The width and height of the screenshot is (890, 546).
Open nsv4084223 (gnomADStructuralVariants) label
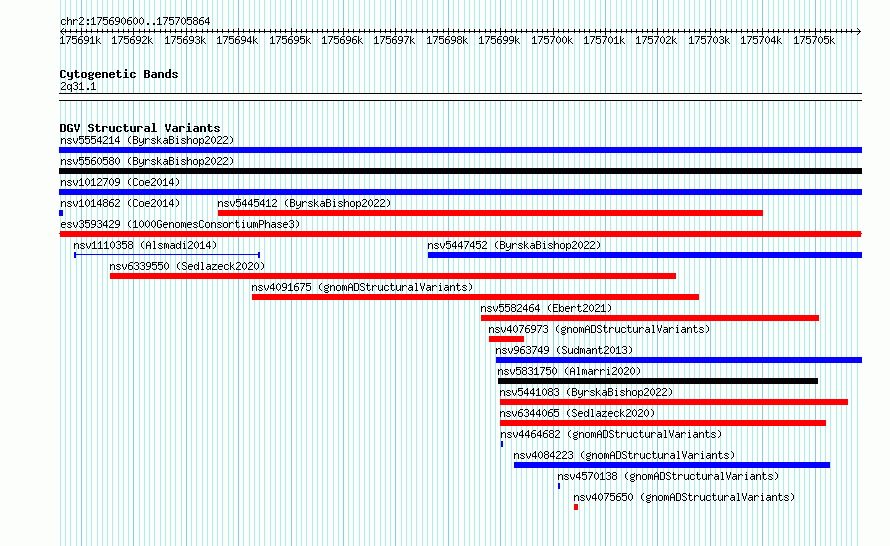(x=624, y=455)
